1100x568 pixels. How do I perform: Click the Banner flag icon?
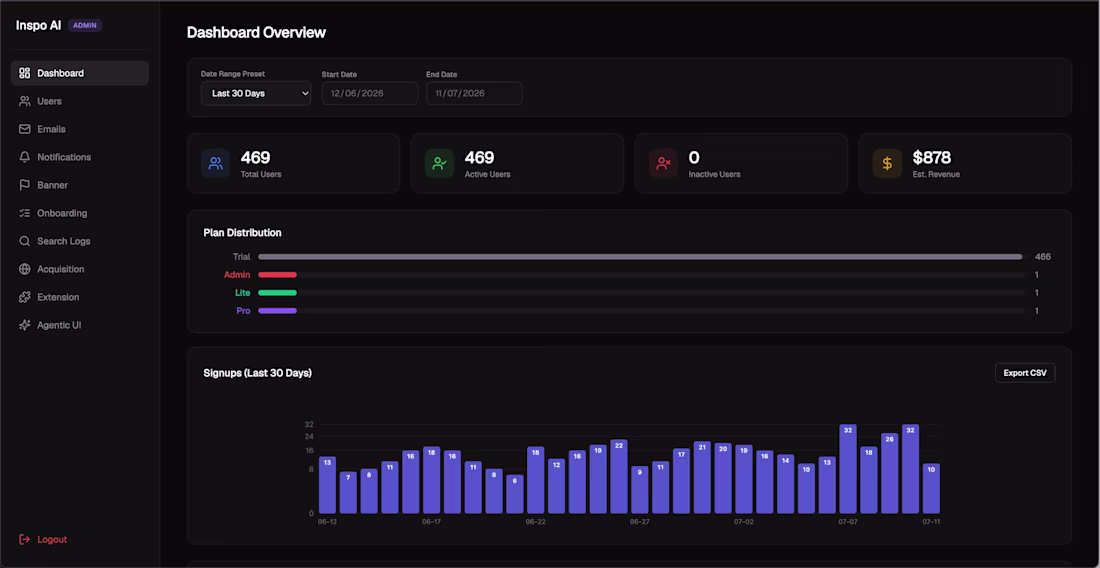[25, 185]
